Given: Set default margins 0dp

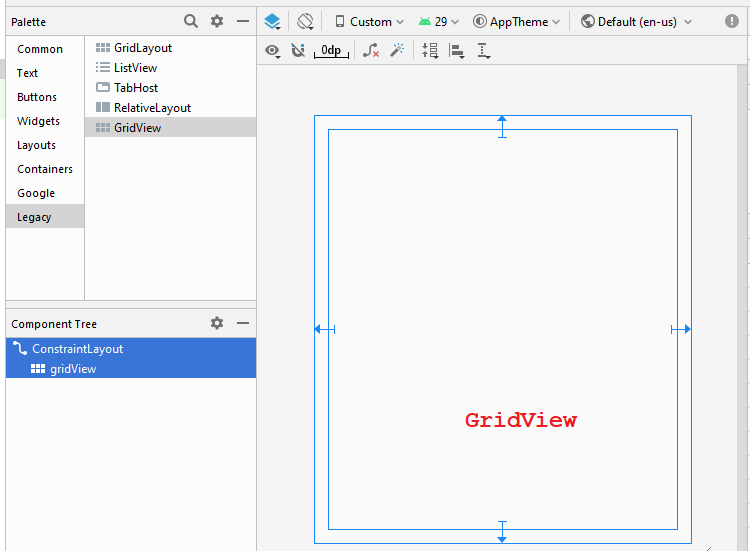Looking at the screenshot, I should point(331,51).
